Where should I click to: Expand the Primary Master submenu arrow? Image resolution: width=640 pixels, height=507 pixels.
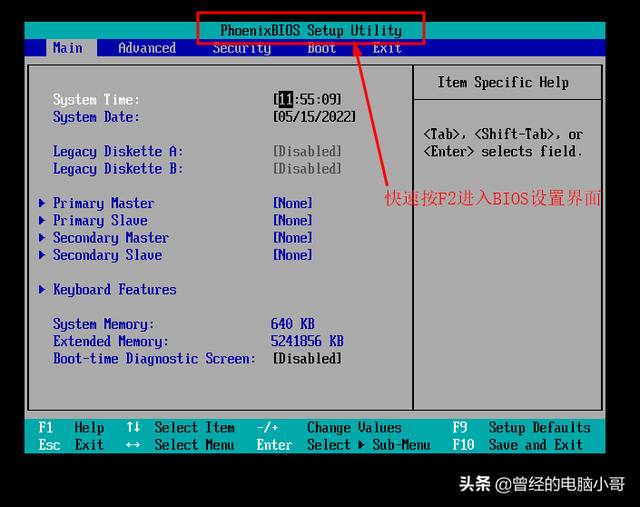click(x=42, y=203)
